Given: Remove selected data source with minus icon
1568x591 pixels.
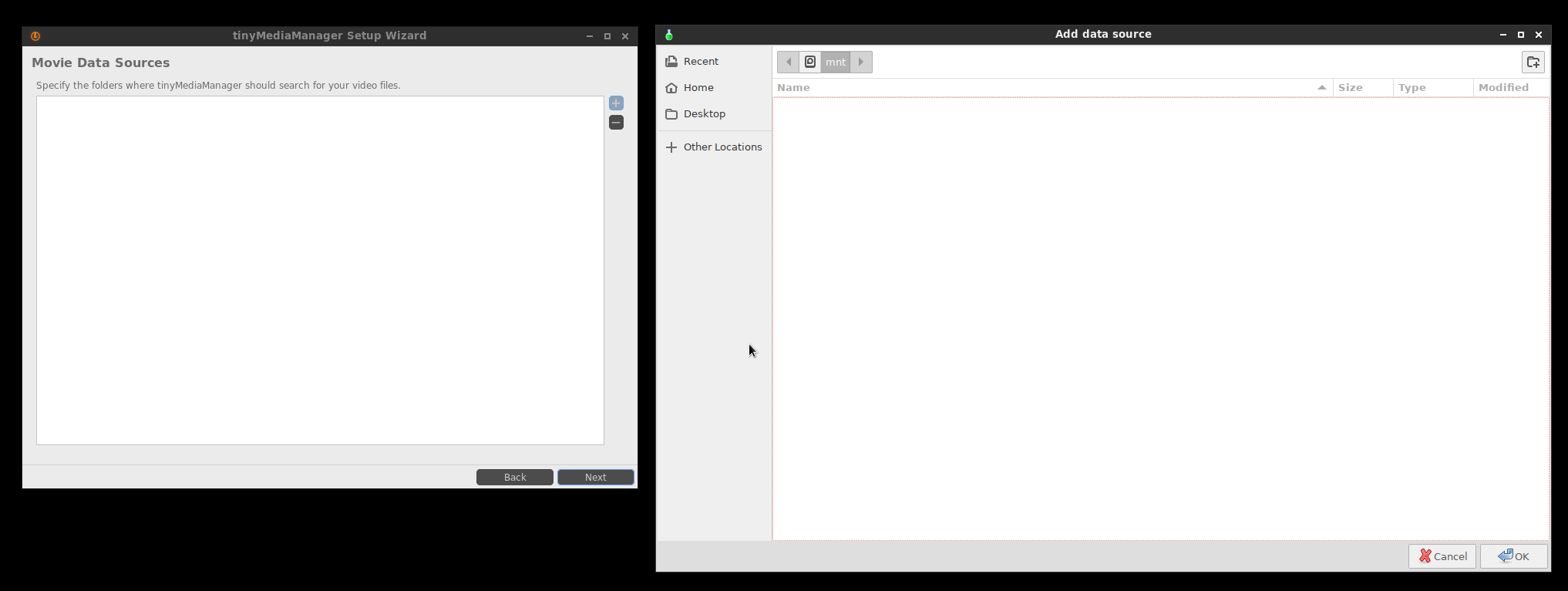Looking at the screenshot, I should [616, 122].
